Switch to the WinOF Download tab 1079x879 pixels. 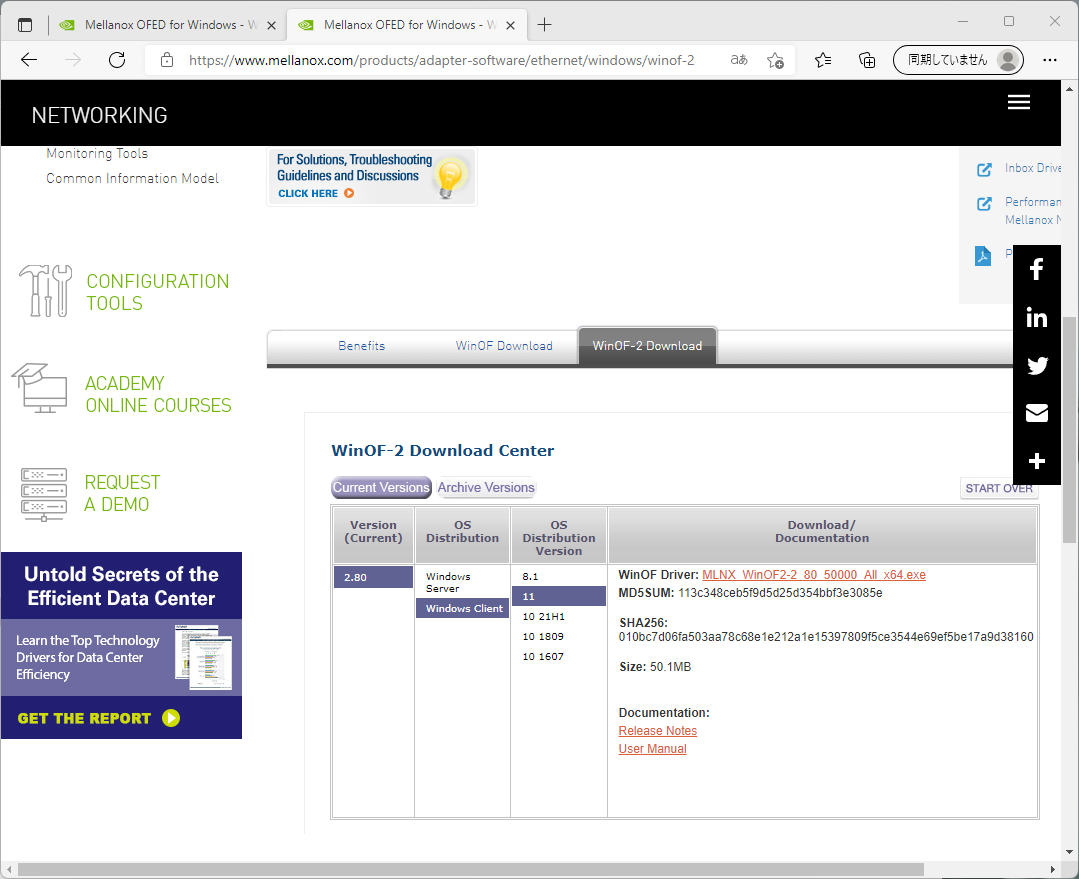(504, 346)
